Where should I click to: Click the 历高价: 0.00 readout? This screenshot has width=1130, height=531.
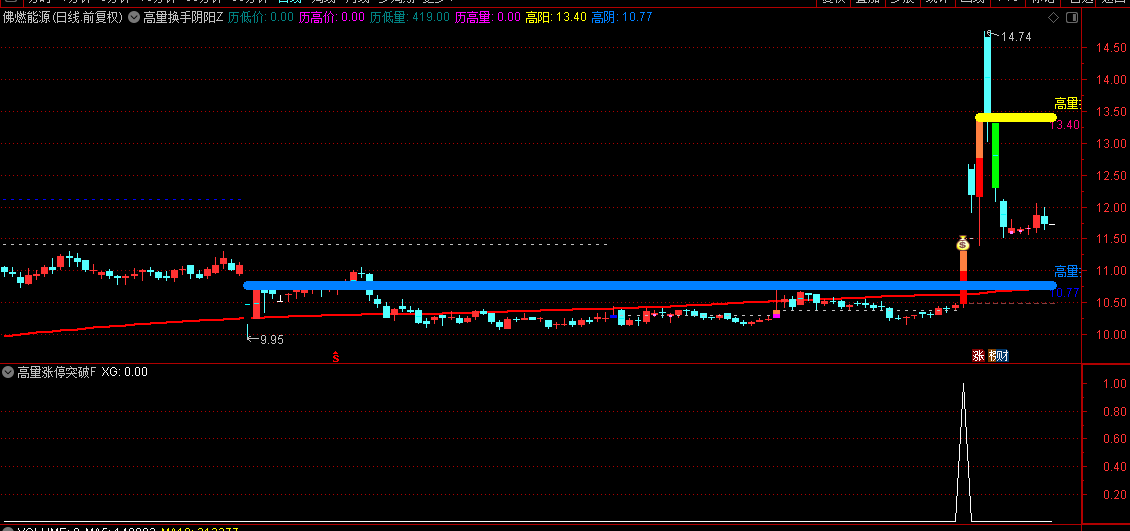[332, 17]
